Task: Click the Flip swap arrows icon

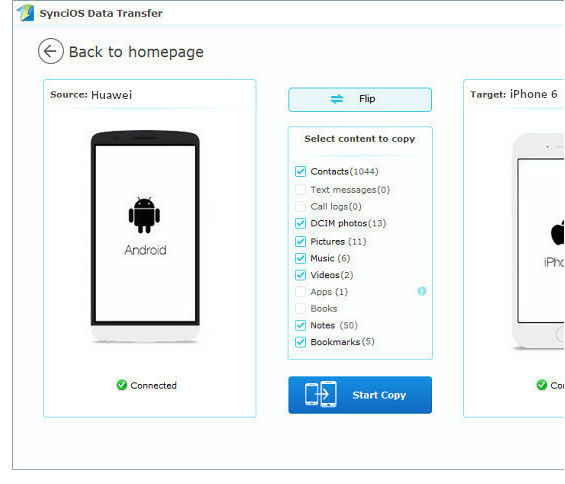Action: pos(337,99)
